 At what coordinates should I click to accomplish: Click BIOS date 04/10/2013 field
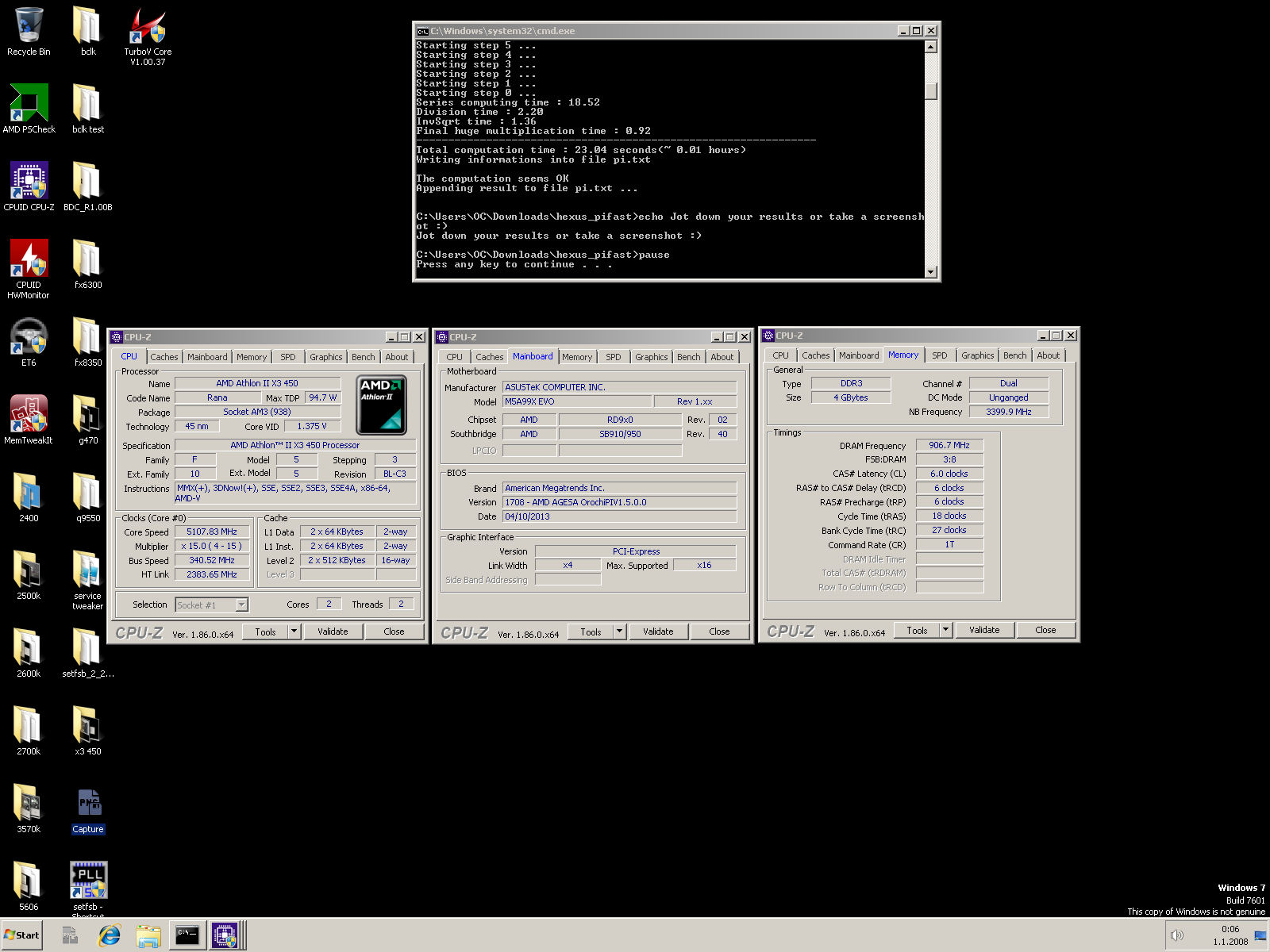tap(619, 516)
